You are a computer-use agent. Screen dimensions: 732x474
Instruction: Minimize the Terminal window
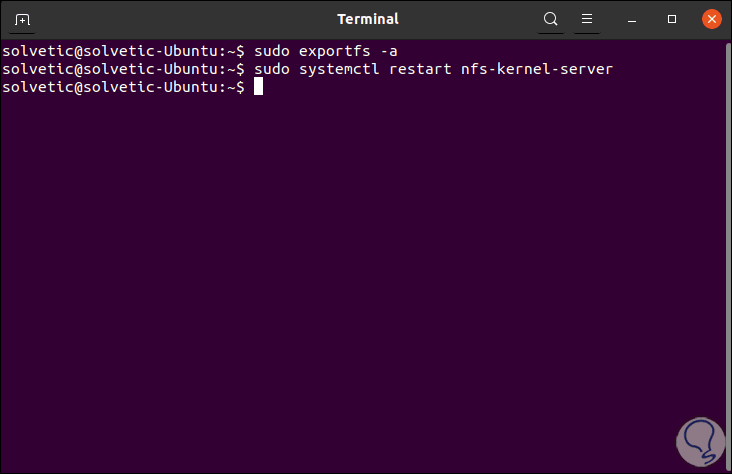636,19
